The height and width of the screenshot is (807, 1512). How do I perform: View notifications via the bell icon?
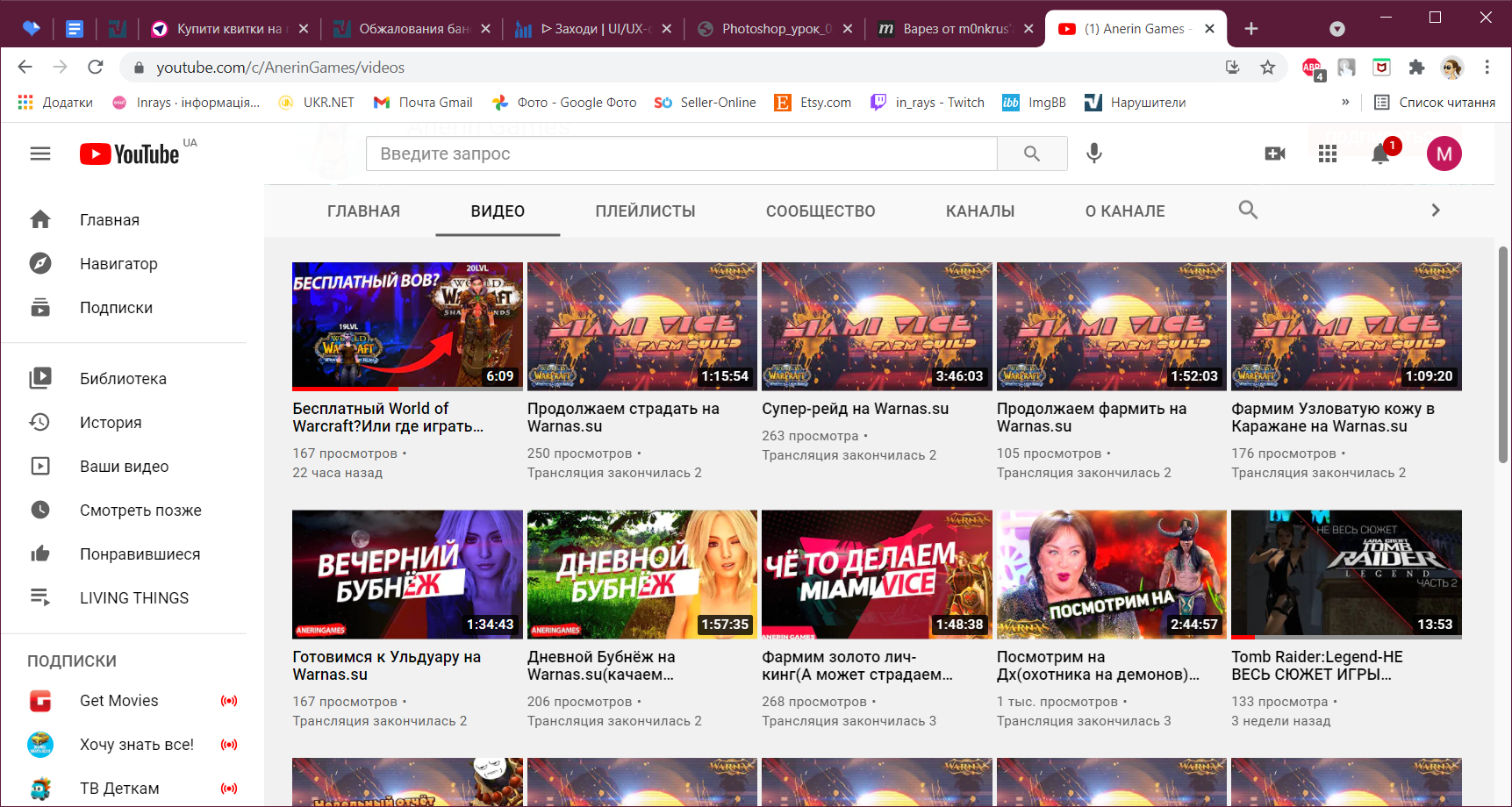pyautogui.click(x=1380, y=154)
